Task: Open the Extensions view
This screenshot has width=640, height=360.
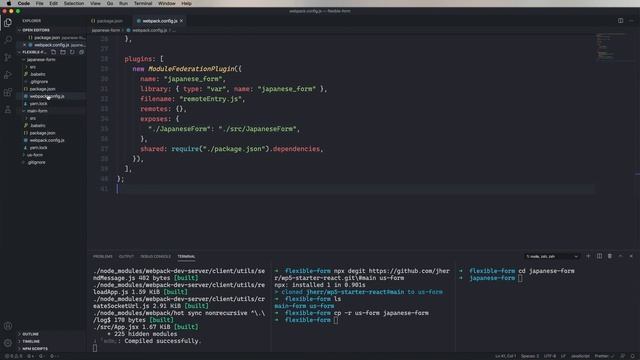Action: click(x=8, y=92)
